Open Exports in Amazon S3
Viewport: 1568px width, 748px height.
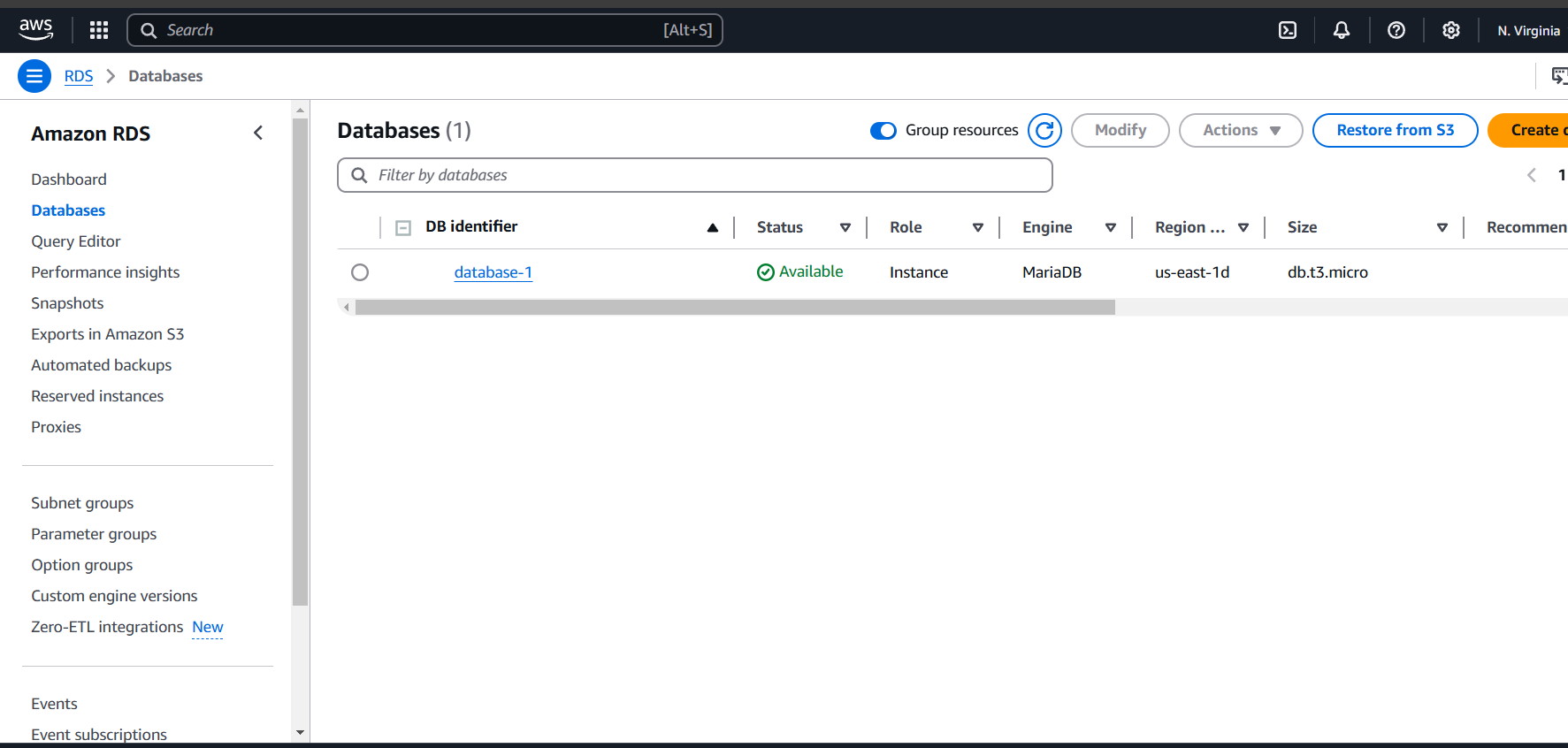108,334
